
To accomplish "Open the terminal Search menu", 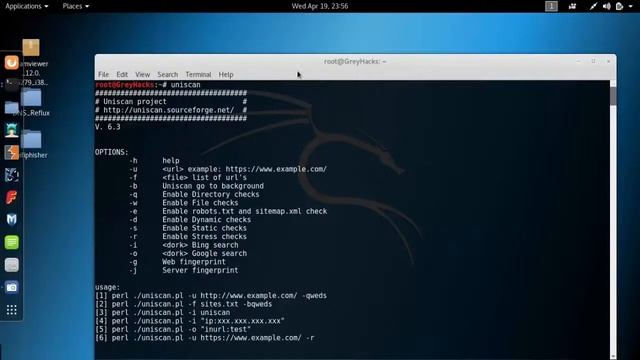I will point(168,74).
